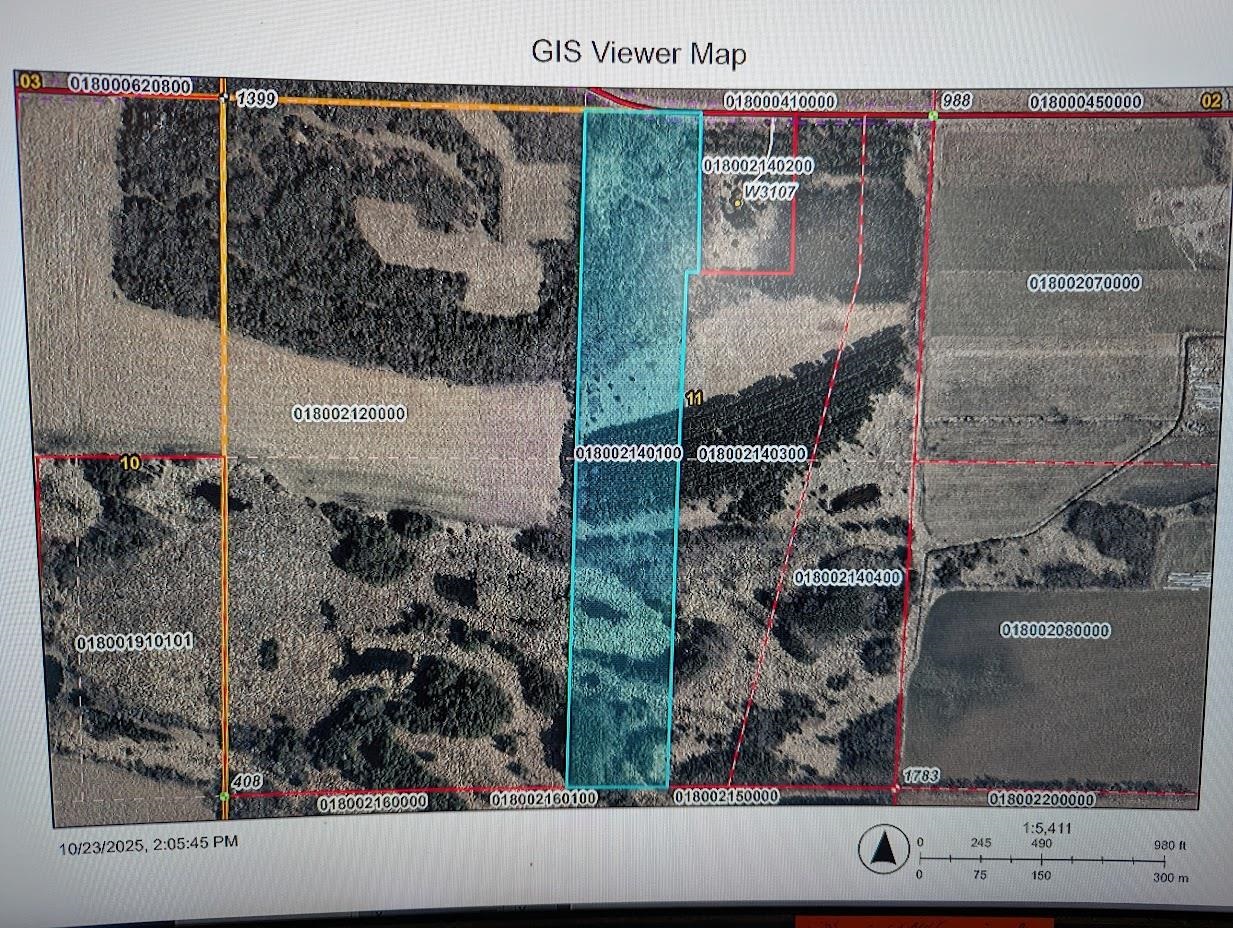Click the section number 10 marker

coord(131,464)
